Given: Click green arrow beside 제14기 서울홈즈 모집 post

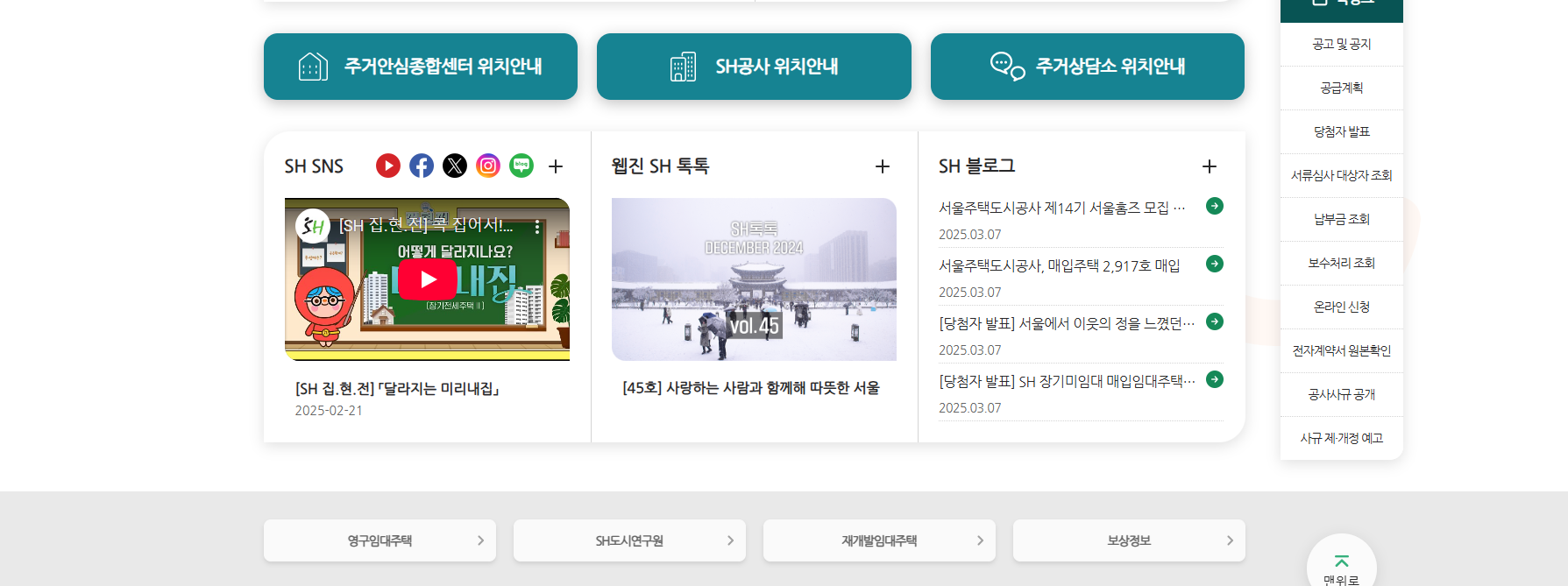Looking at the screenshot, I should click(1215, 206).
